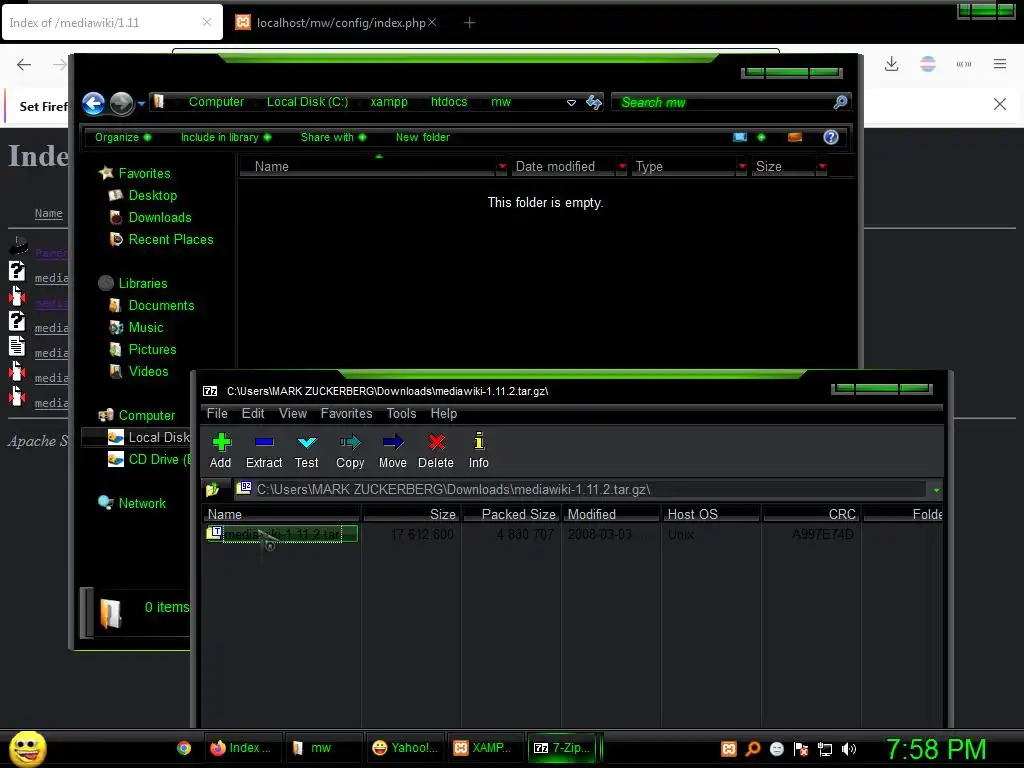Screen dimensions: 1024x768
Task: Expand the 7-Zip address path dropdown
Action: pyautogui.click(x=936, y=490)
